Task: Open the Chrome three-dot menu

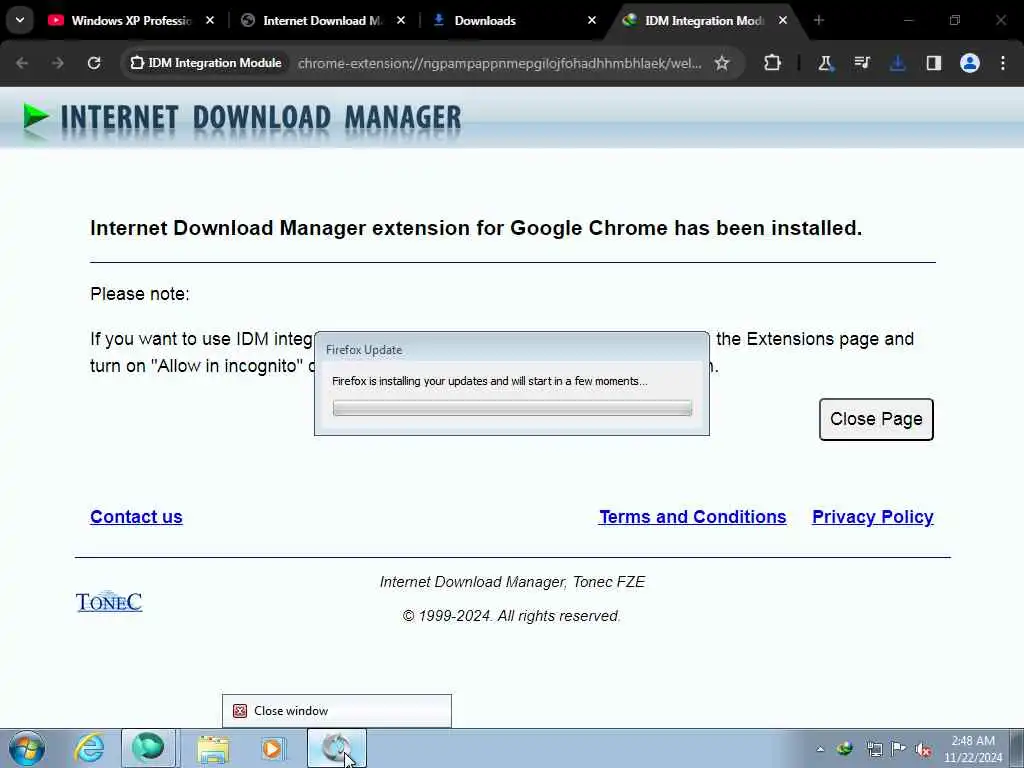Action: [x=1003, y=63]
